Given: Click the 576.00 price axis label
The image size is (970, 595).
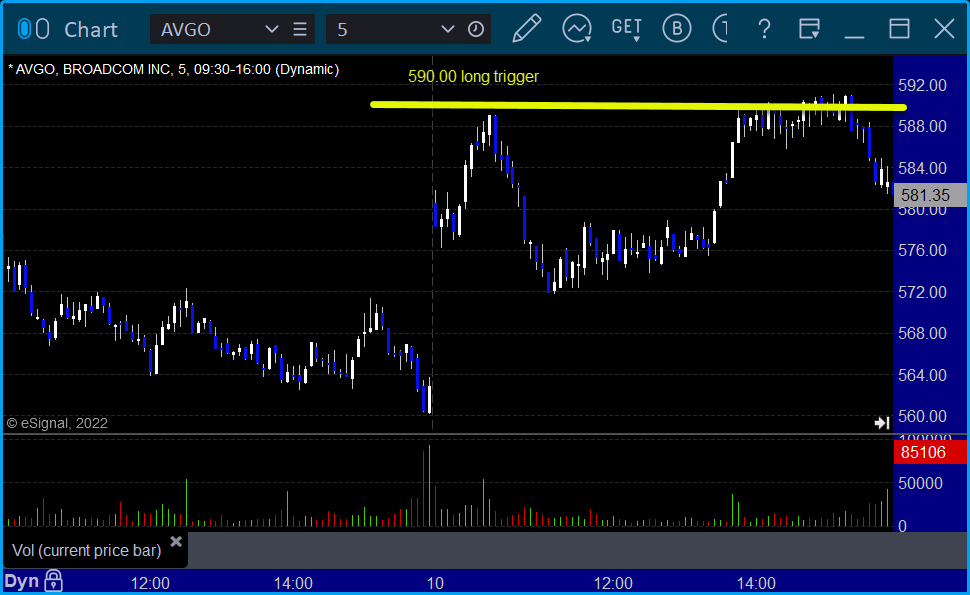Looking at the screenshot, I should [x=922, y=250].
